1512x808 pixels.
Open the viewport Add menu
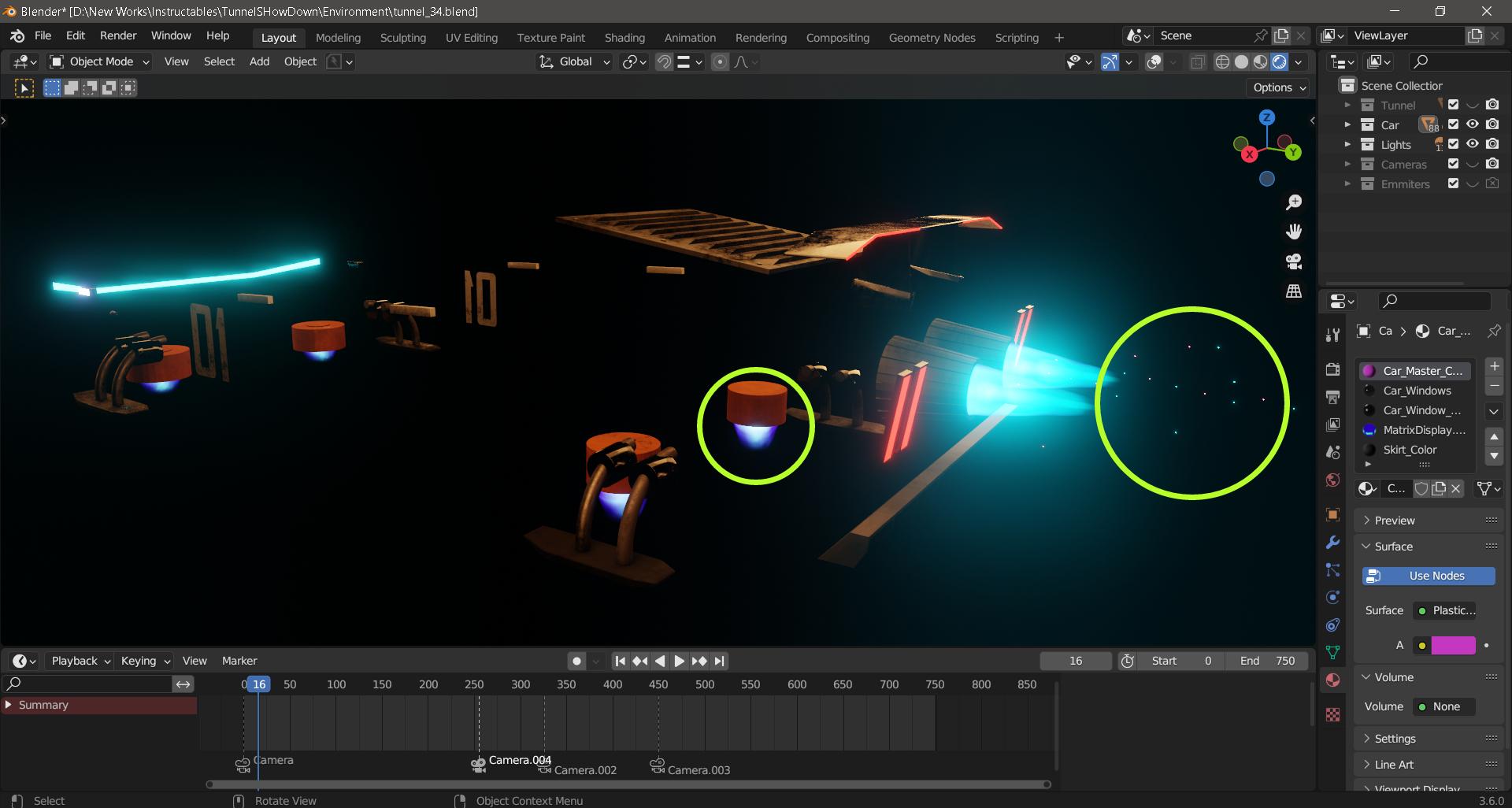[x=259, y=61]
